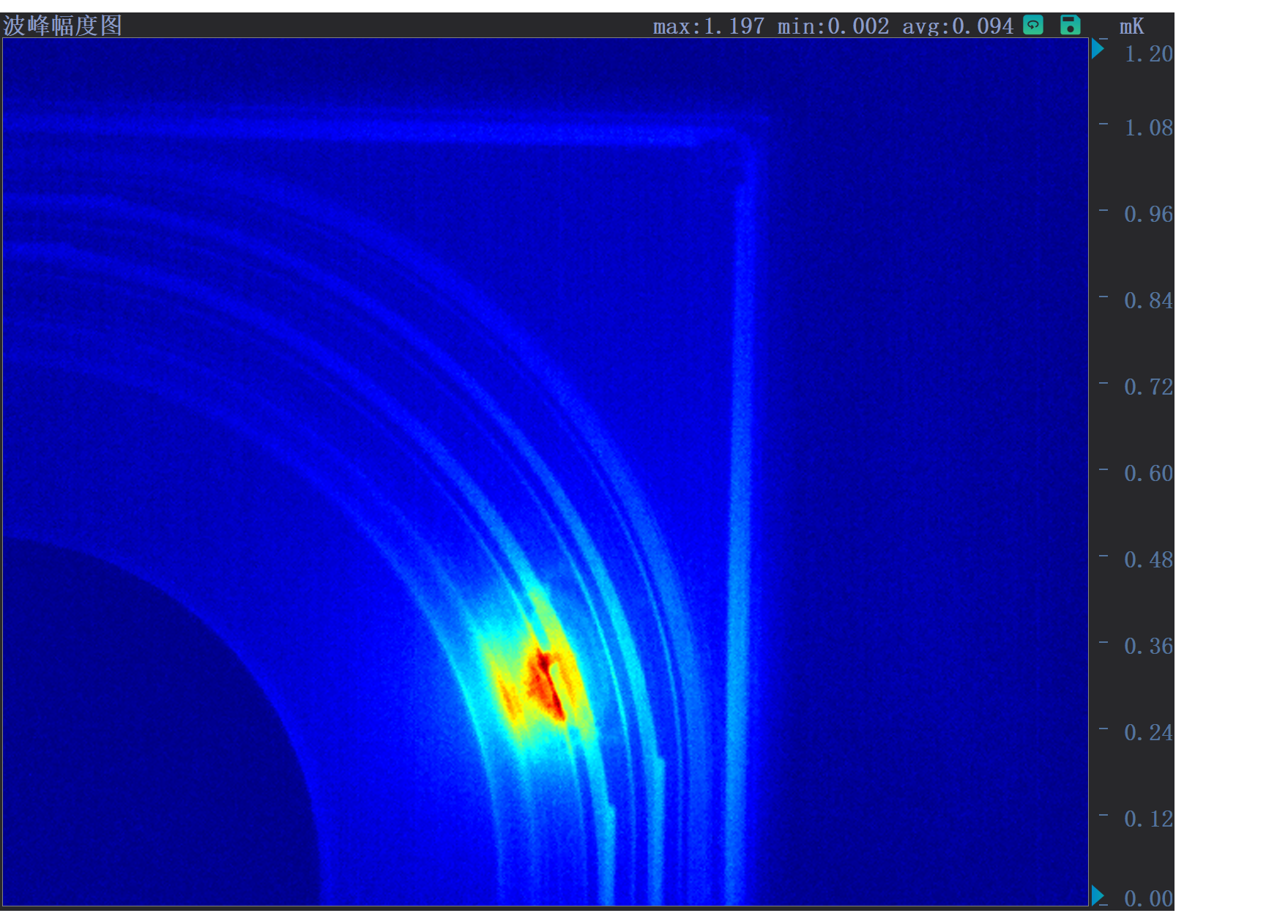Viewport: 1288px width, 924px height.
Task: Click the 0.12 scale value
Action: coord(1148,819)
